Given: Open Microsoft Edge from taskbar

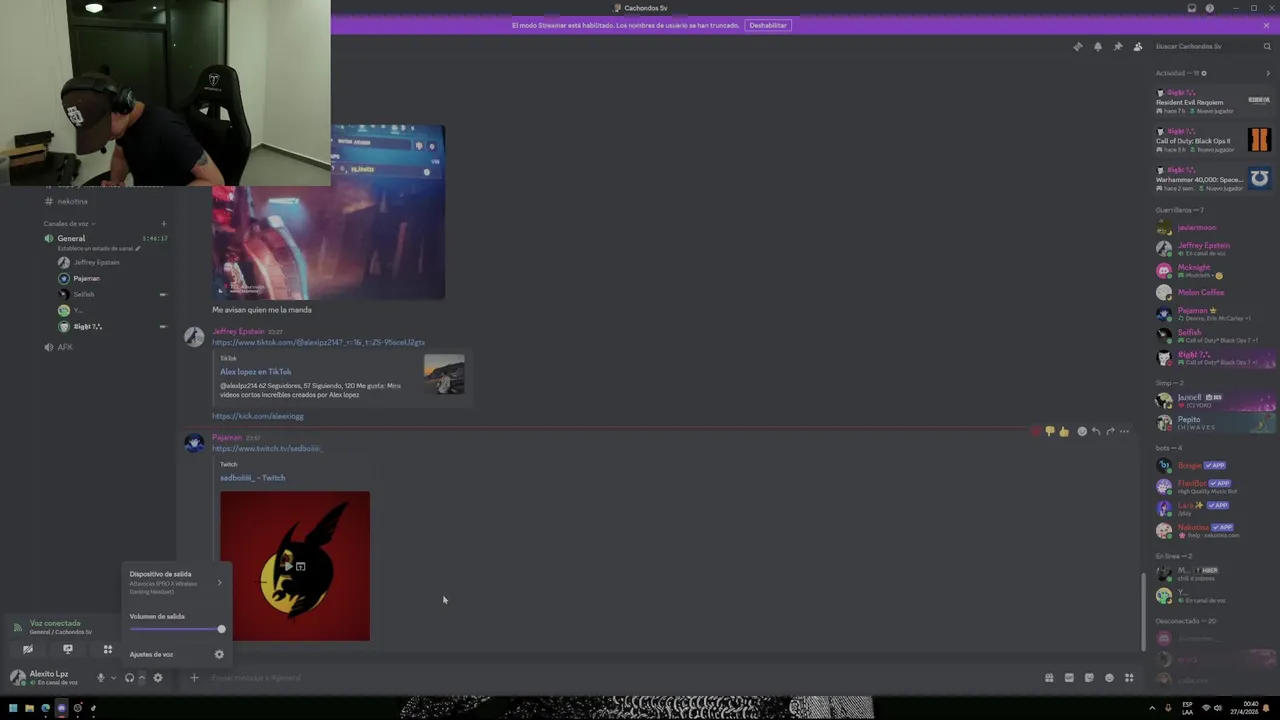Looking at the screenshot, I should pyautogui.click(x=45, y=708).
